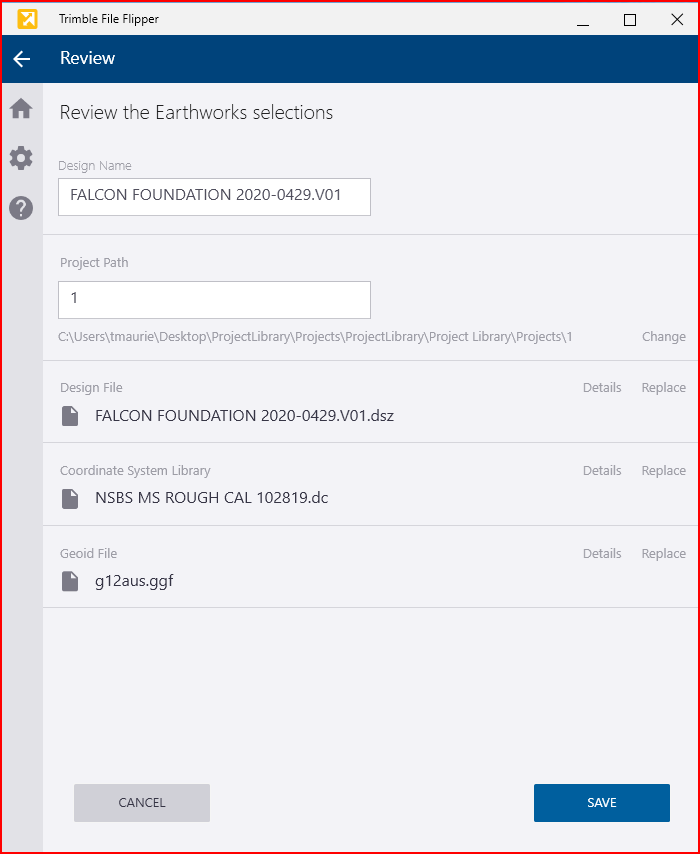The image size is (700, 854).
Task: Open the help question mark icon
Action: click(21, 208)
